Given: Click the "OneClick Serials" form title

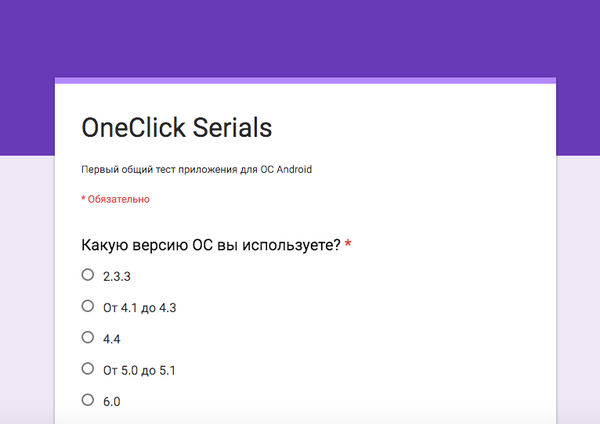Looking at the screenshot, I should [176, 128].
